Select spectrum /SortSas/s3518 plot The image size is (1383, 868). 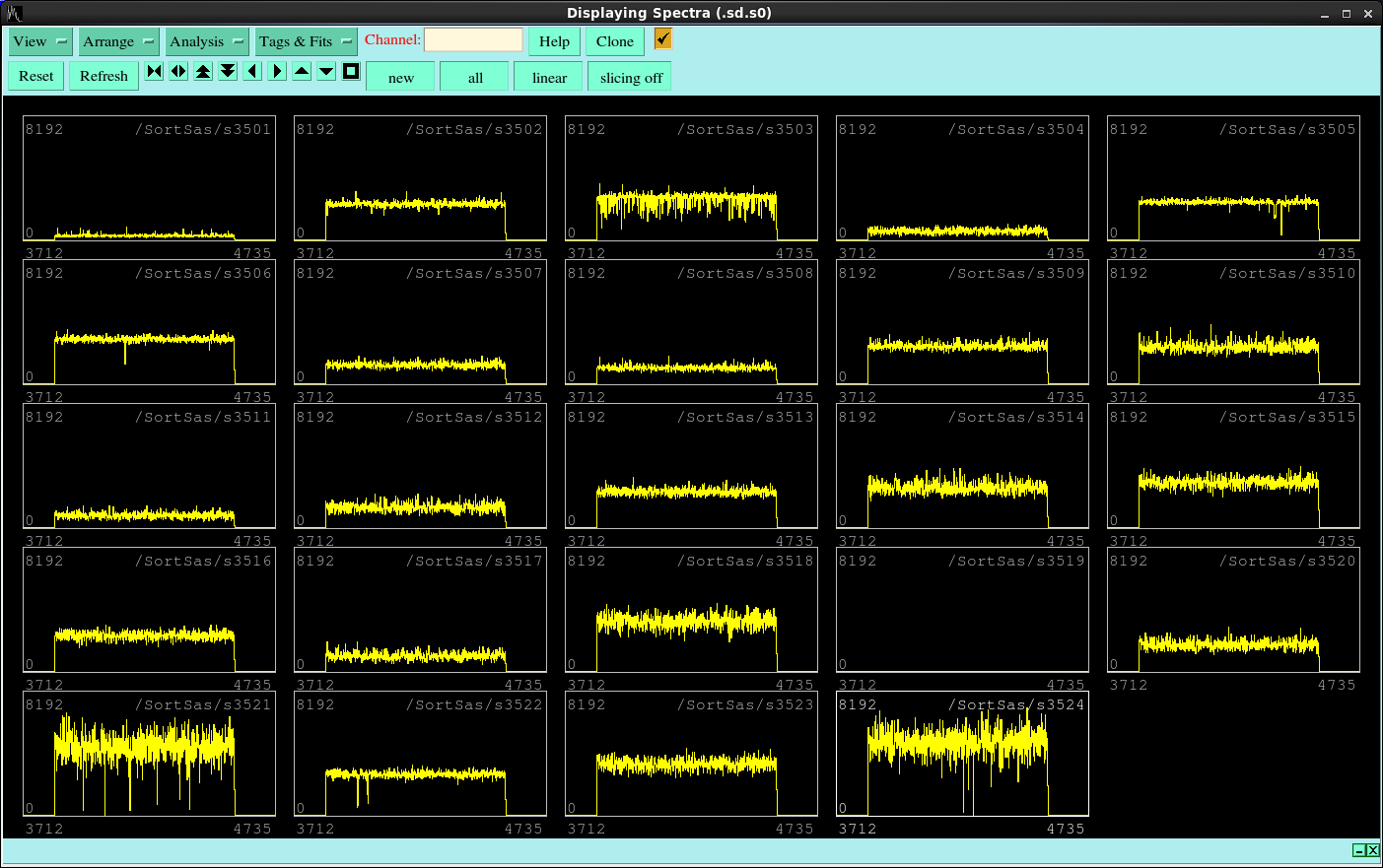click(x=691, y=610)
